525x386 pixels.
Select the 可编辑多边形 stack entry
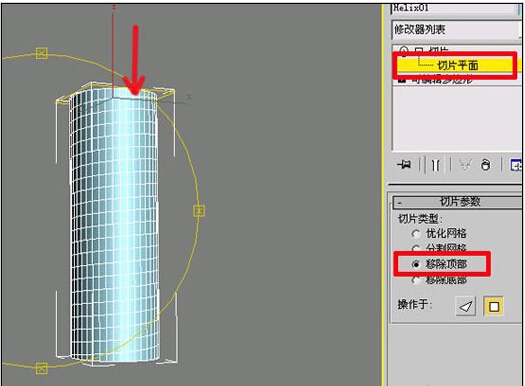coord(442,80)
